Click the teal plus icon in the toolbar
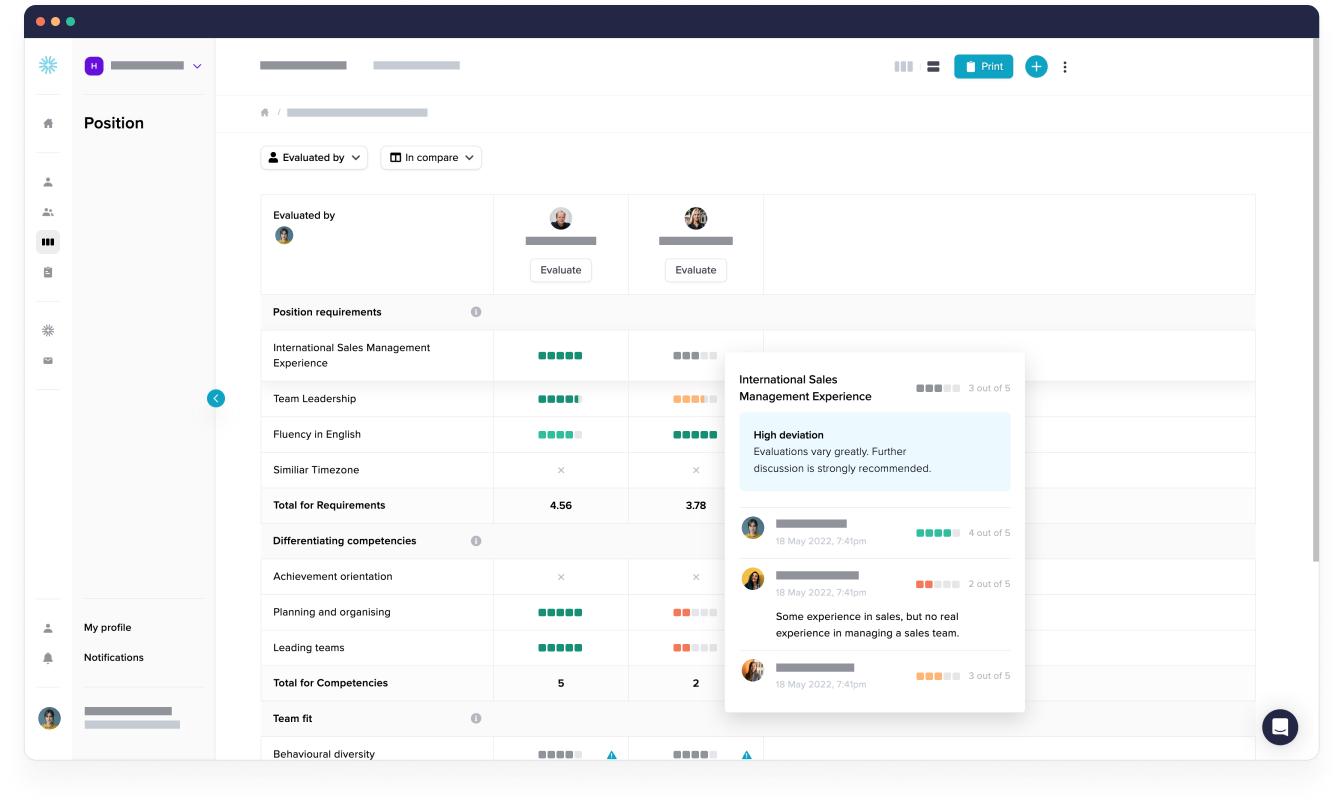 point(1037,67)
